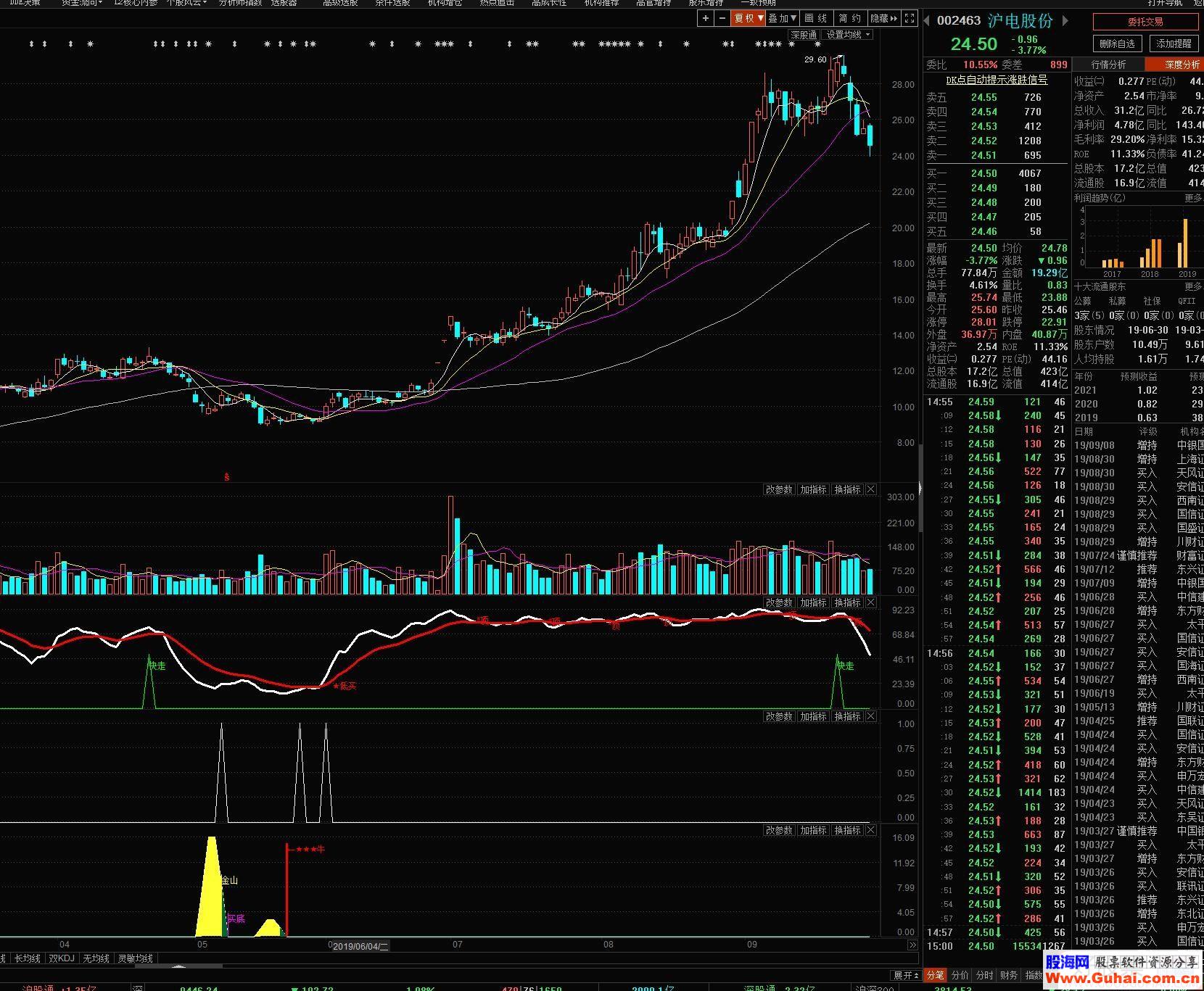
Task: Click 删除自选 button
Action: point(1117,43)
